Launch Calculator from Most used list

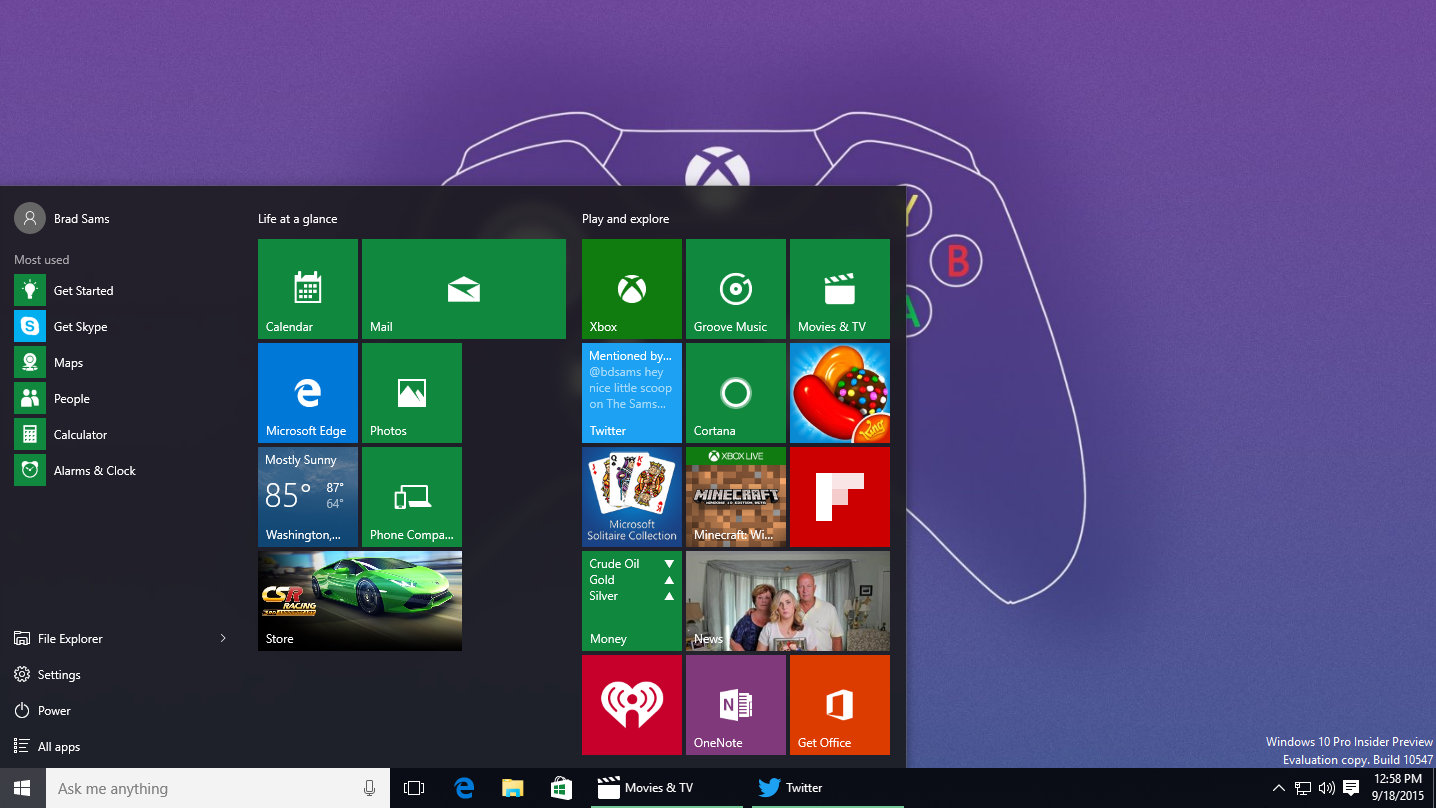[x=120, y=435]
